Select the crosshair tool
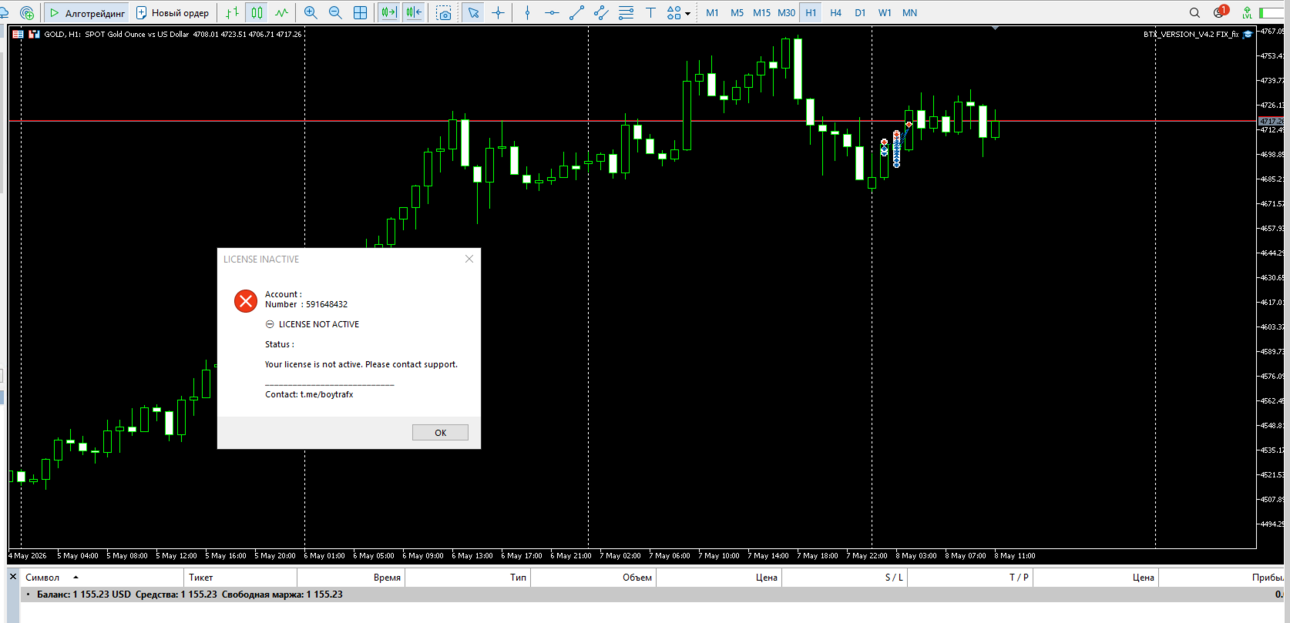 [498, 13]
